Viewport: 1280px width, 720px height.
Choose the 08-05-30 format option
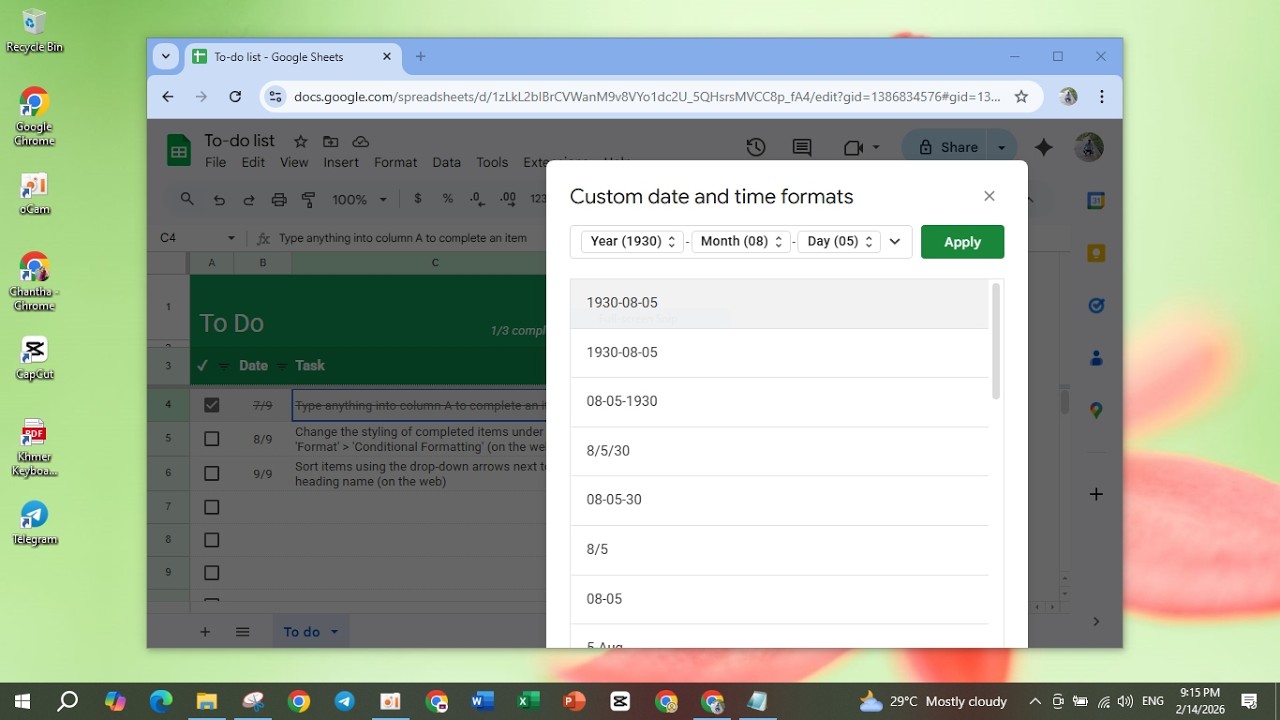click(x=779, y=500)
